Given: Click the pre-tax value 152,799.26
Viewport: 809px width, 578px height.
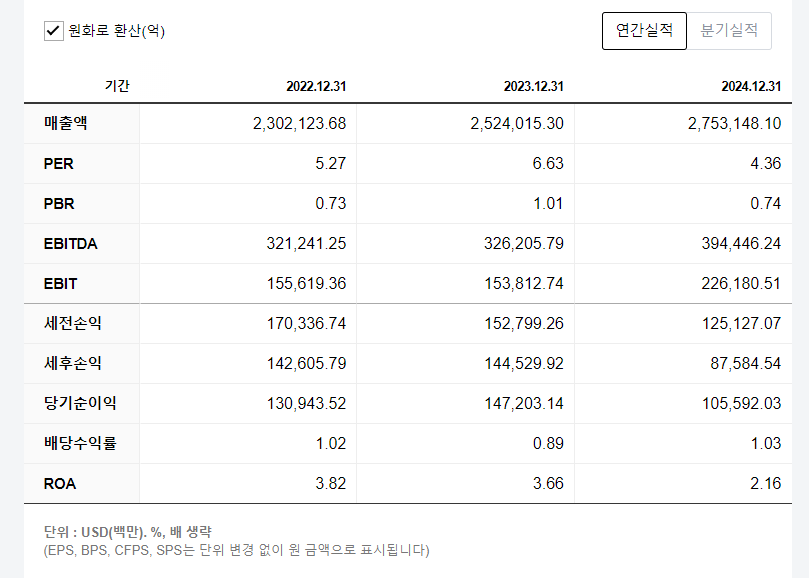Looking at the screenshot, I should click(524, 324).
